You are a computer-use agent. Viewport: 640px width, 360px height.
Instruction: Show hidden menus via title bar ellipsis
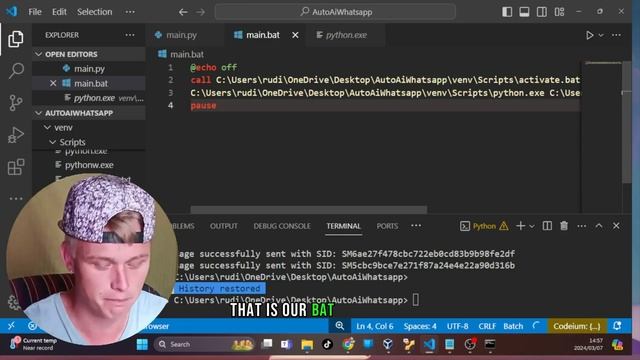click(130, 12)
